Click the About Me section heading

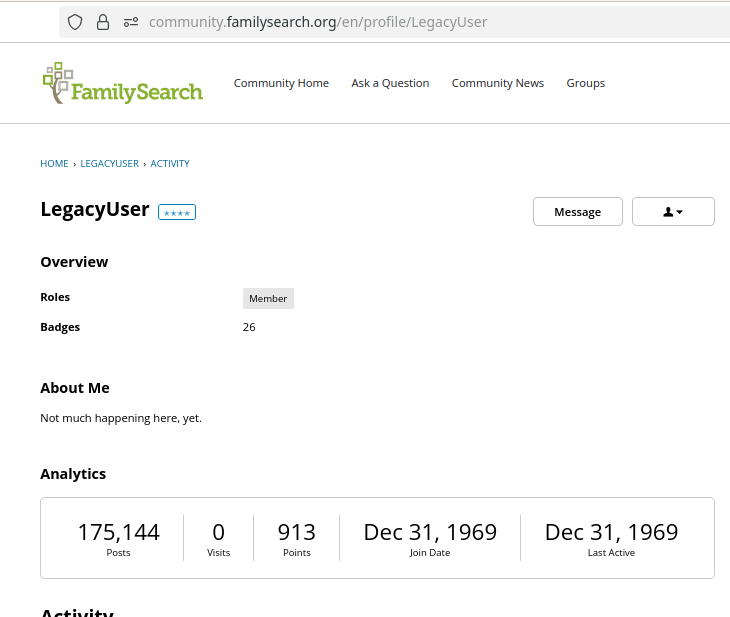pos(75,388)
